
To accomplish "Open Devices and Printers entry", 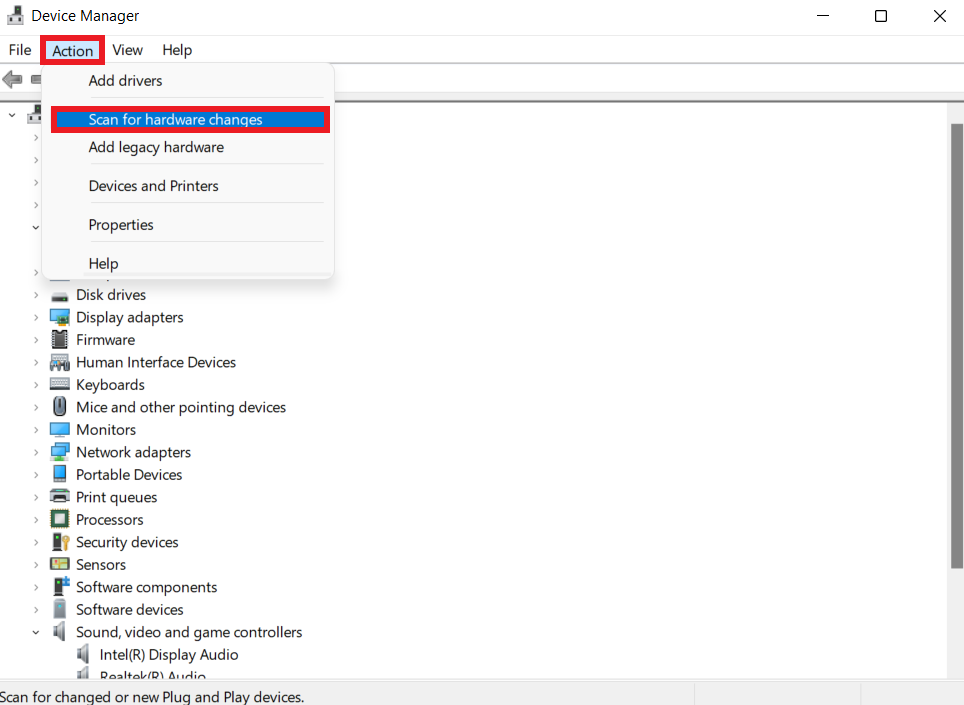I will pos(154,186).
